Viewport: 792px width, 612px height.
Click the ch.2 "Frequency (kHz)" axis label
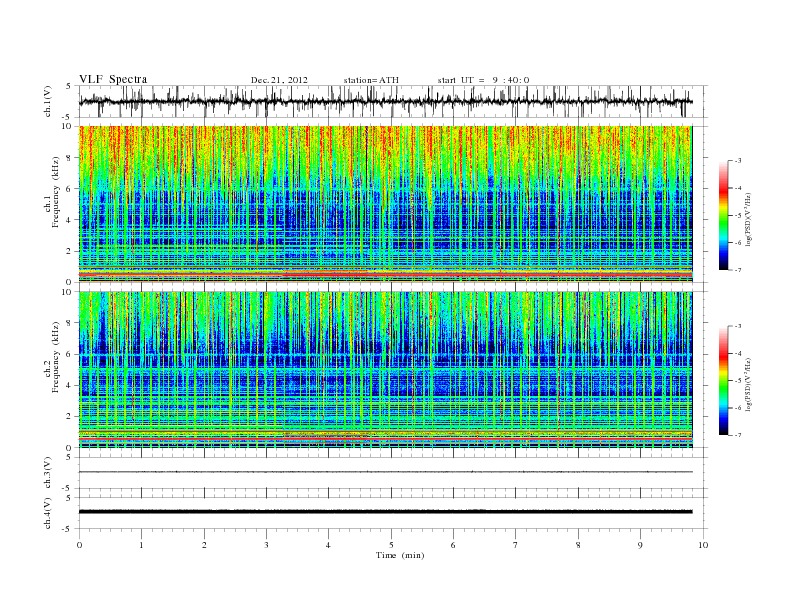56,357
